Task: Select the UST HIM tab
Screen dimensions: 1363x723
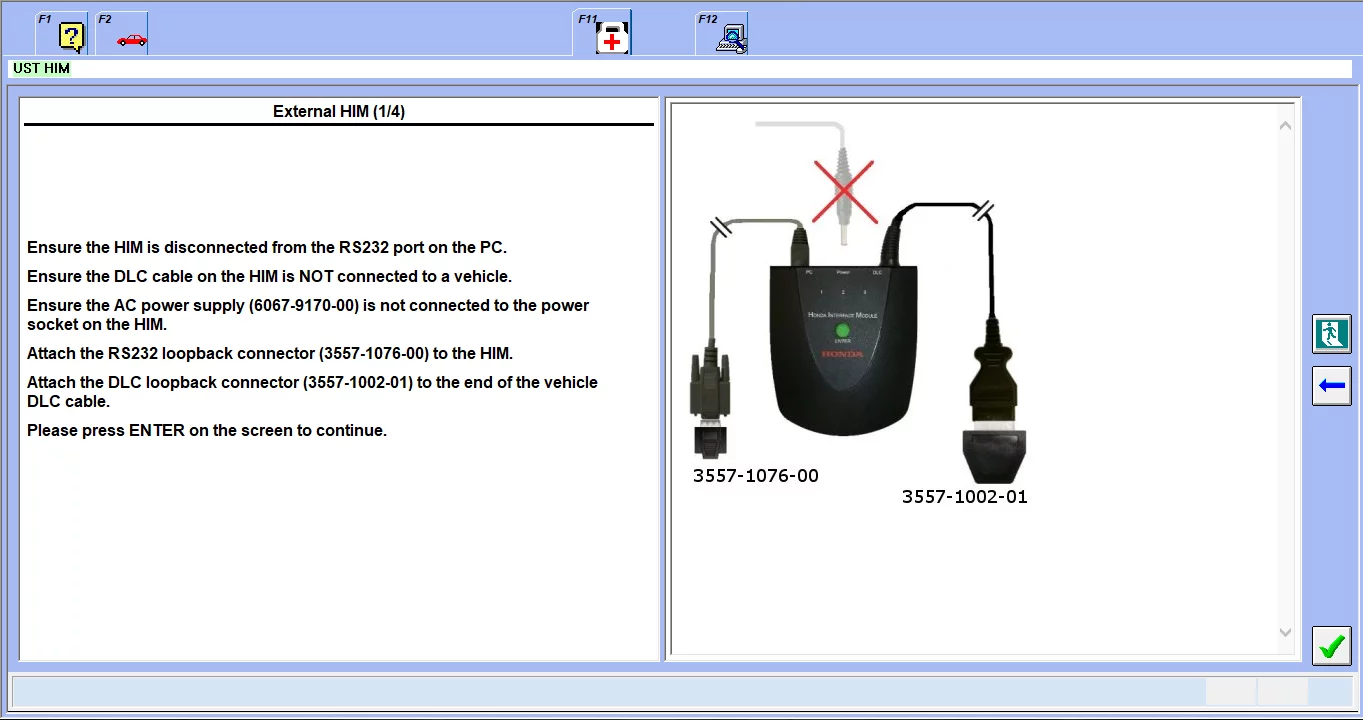Action: coord(40,68)
